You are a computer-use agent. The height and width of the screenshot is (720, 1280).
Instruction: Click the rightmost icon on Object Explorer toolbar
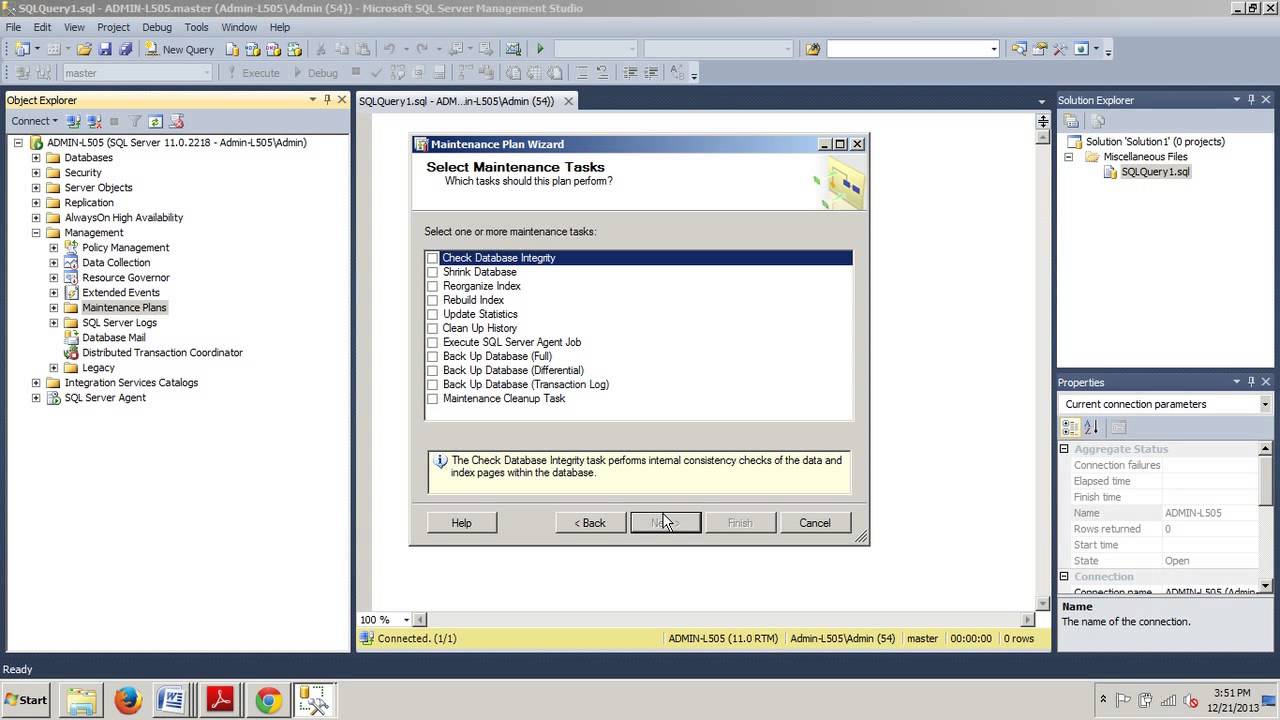pyautogui.click(x=177, y=121)
